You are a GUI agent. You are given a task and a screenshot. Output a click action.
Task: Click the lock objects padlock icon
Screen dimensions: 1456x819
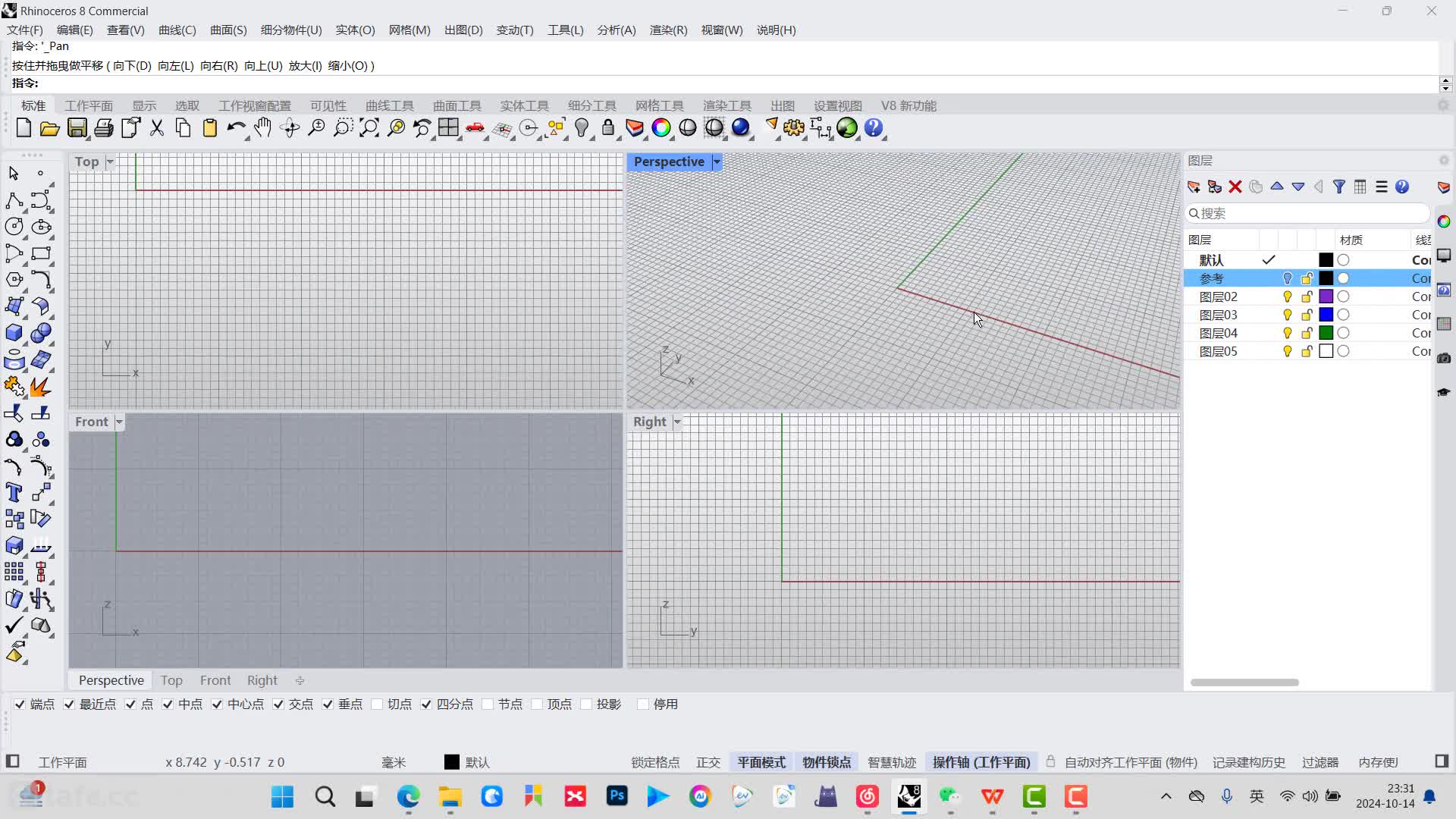click(608, 128)
